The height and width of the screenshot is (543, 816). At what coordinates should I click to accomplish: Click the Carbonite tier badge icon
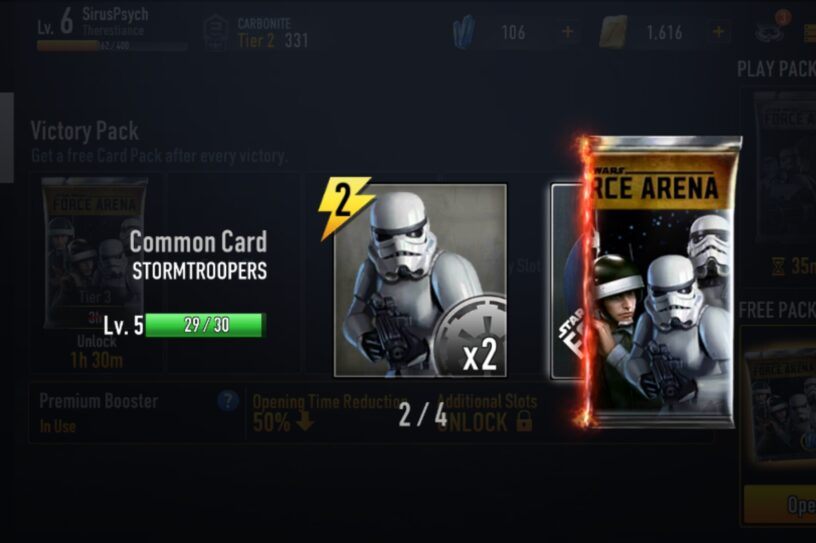[x=216, y=32]
